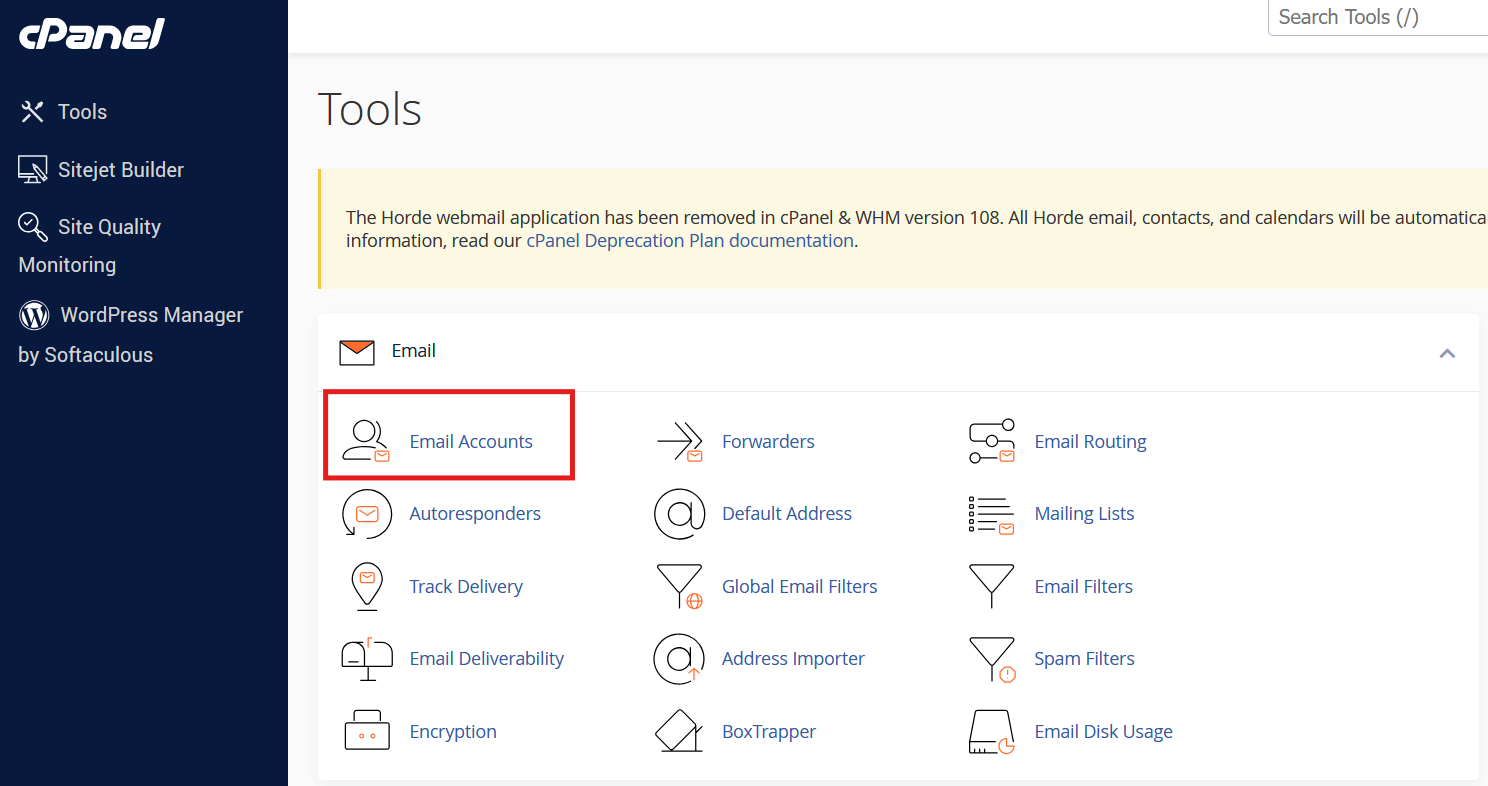Click the Default Address at-sign icon
The height and width of the screenshot is (786, 1488).
point(680,514)
